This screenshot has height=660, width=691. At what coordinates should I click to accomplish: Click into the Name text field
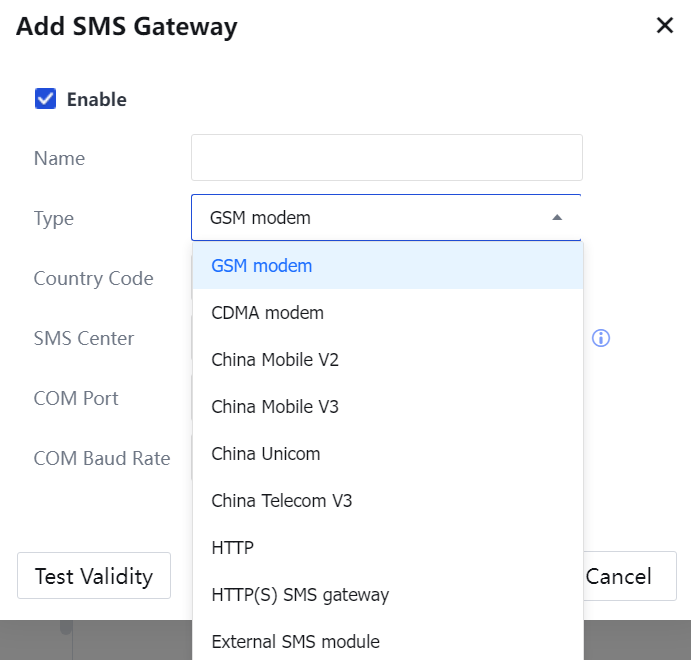point(386,158)
